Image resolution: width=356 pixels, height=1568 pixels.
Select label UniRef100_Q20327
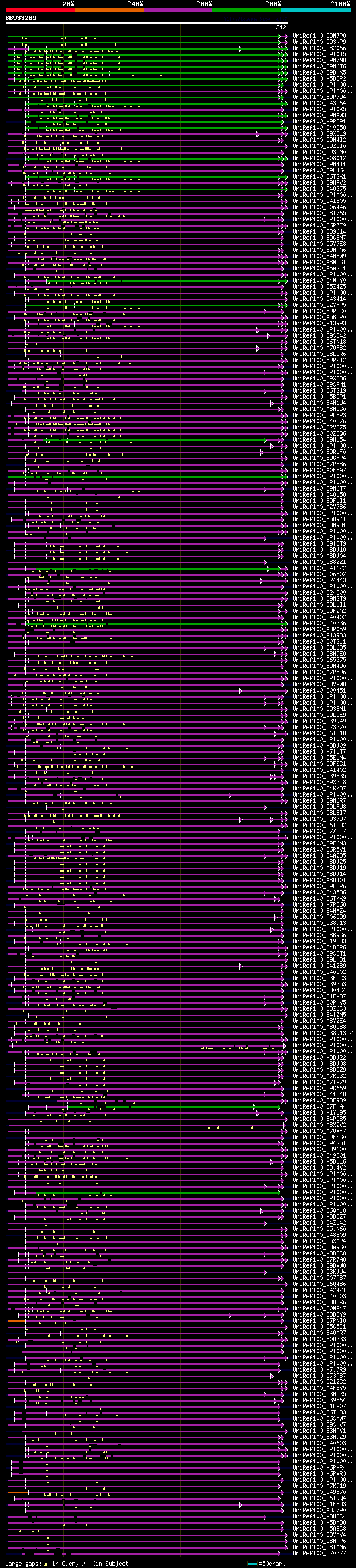pos(319,1553)
